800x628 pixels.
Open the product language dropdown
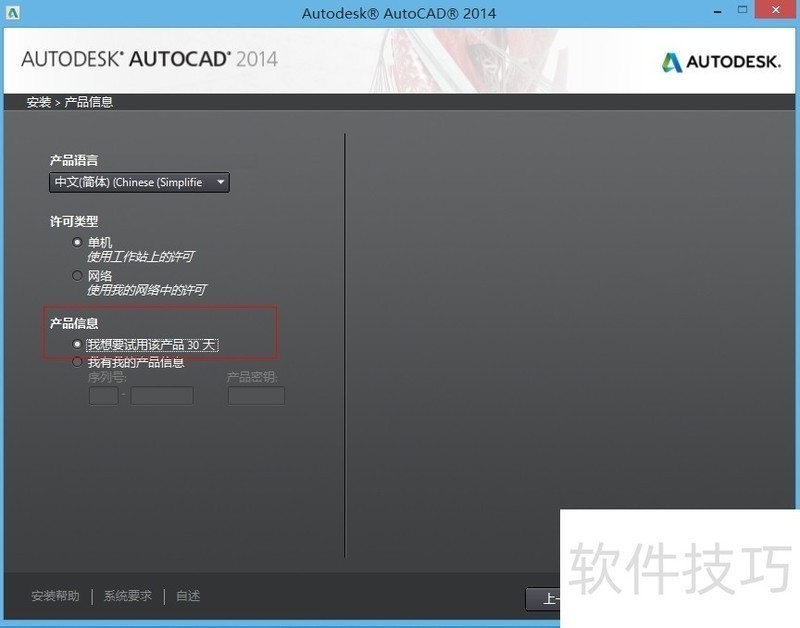pos(139,182)
